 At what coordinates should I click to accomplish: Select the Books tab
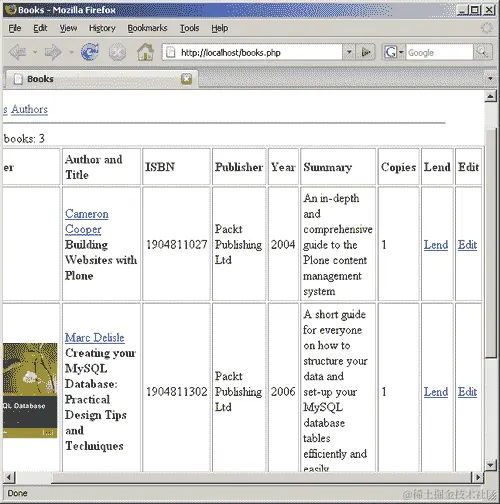102,79
